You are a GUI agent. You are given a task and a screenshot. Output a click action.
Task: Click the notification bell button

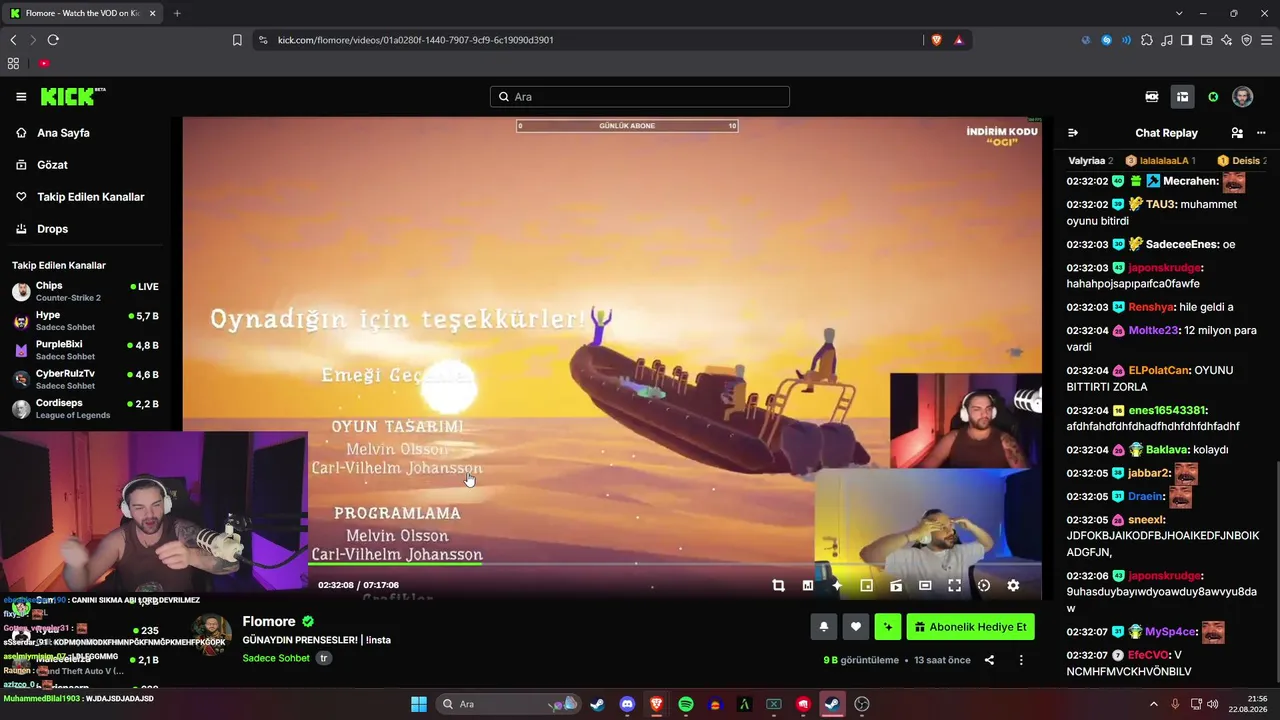pyautogui.click(x=824, y=627)
